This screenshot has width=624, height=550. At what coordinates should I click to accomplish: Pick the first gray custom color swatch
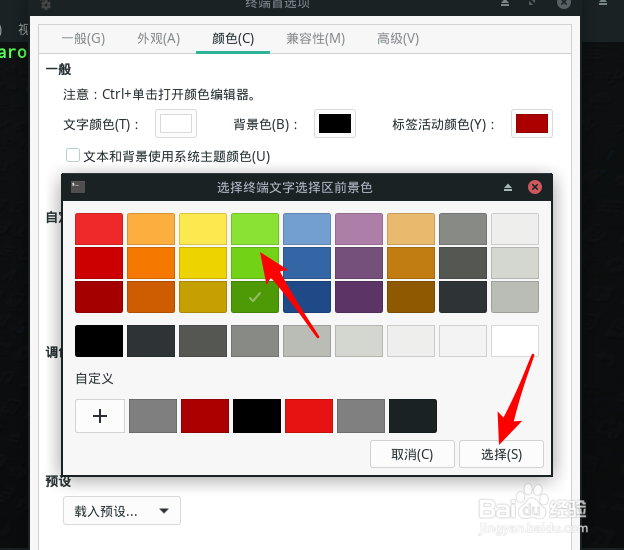pyautogui.click(x=153, y=416)
